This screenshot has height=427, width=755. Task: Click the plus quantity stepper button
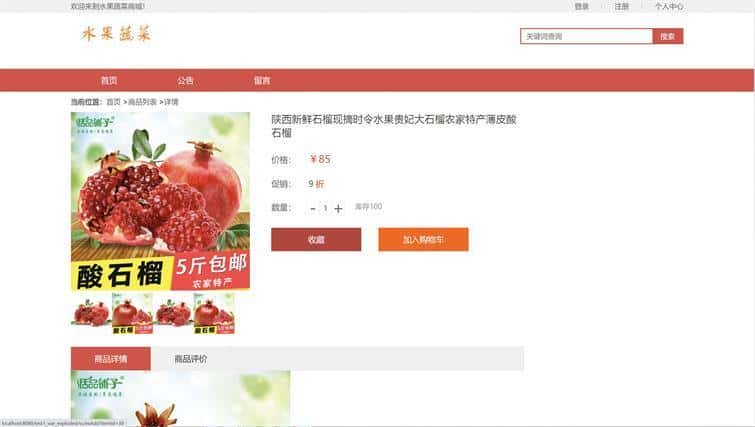(338, 208)
